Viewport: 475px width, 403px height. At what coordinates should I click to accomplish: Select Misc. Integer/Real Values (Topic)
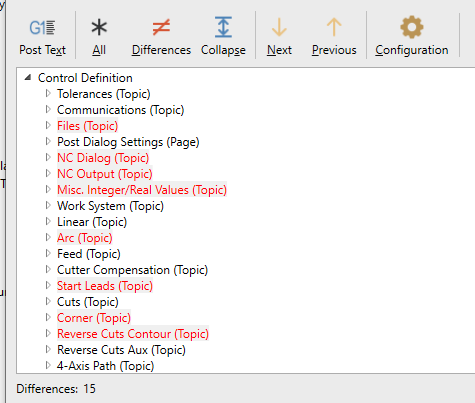(x=142, y=190)
